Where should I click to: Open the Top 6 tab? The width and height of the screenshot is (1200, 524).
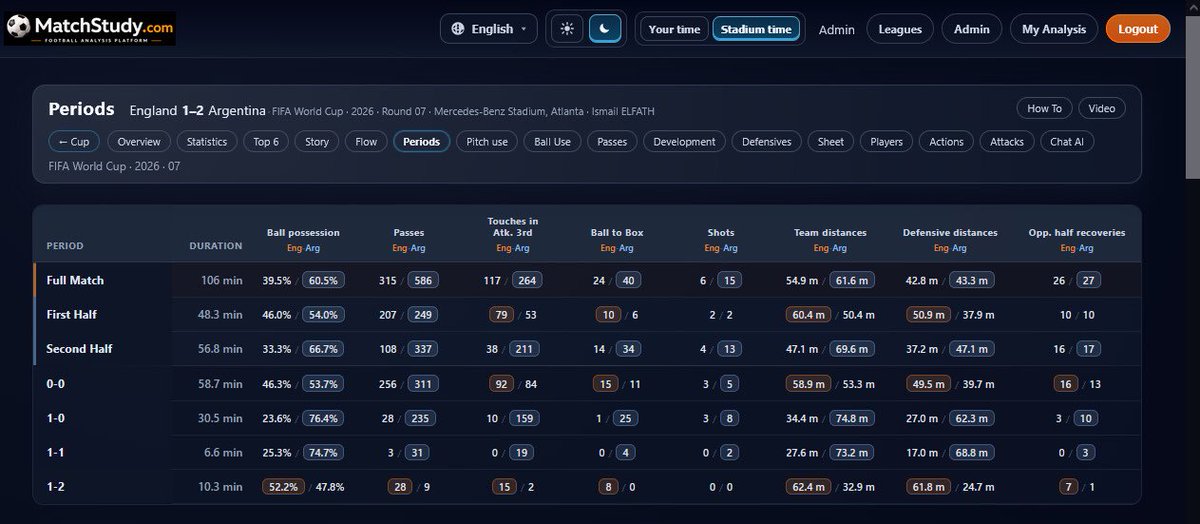tap(266, 142)
